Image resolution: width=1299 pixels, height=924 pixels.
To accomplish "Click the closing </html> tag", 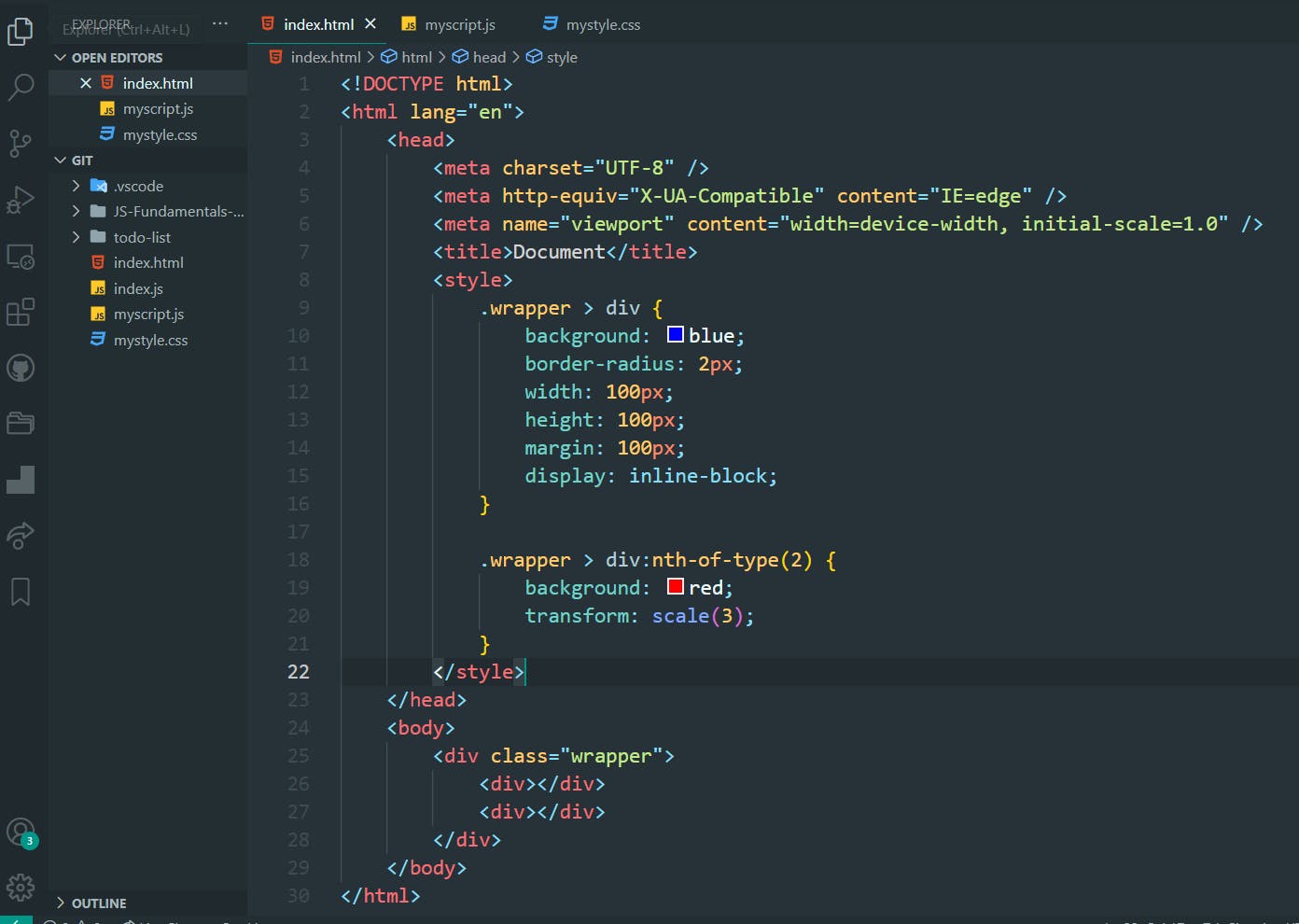I will pos(381,896).
